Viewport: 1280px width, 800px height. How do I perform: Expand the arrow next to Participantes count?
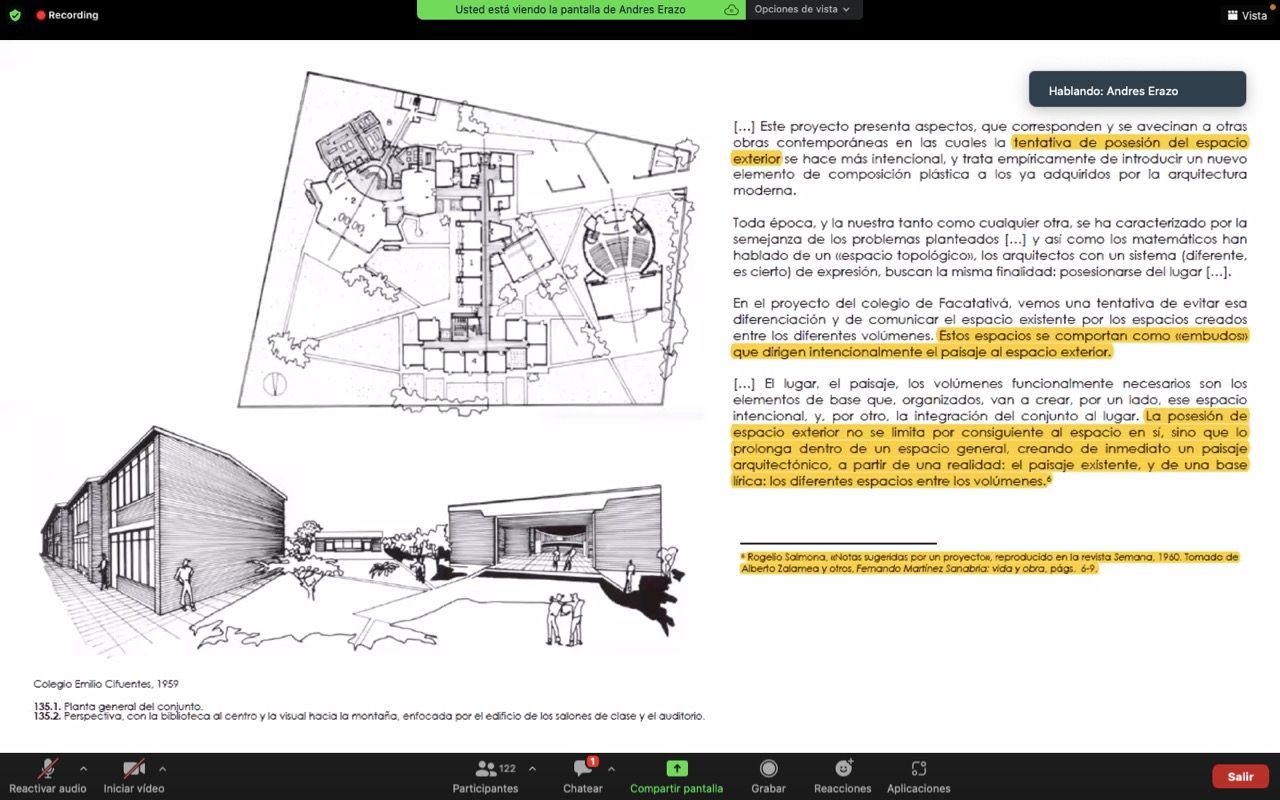tap(532, 768)
